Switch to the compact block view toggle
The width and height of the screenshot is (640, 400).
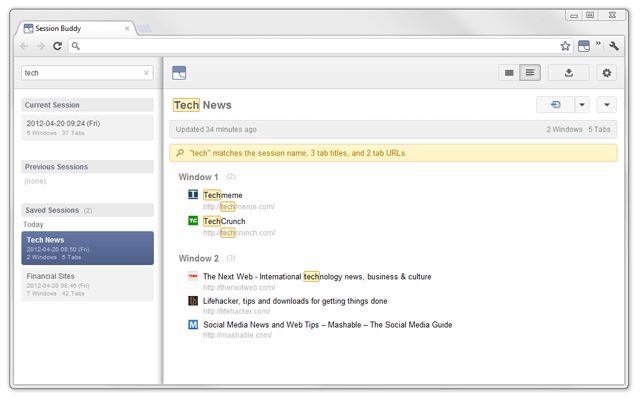509,73
